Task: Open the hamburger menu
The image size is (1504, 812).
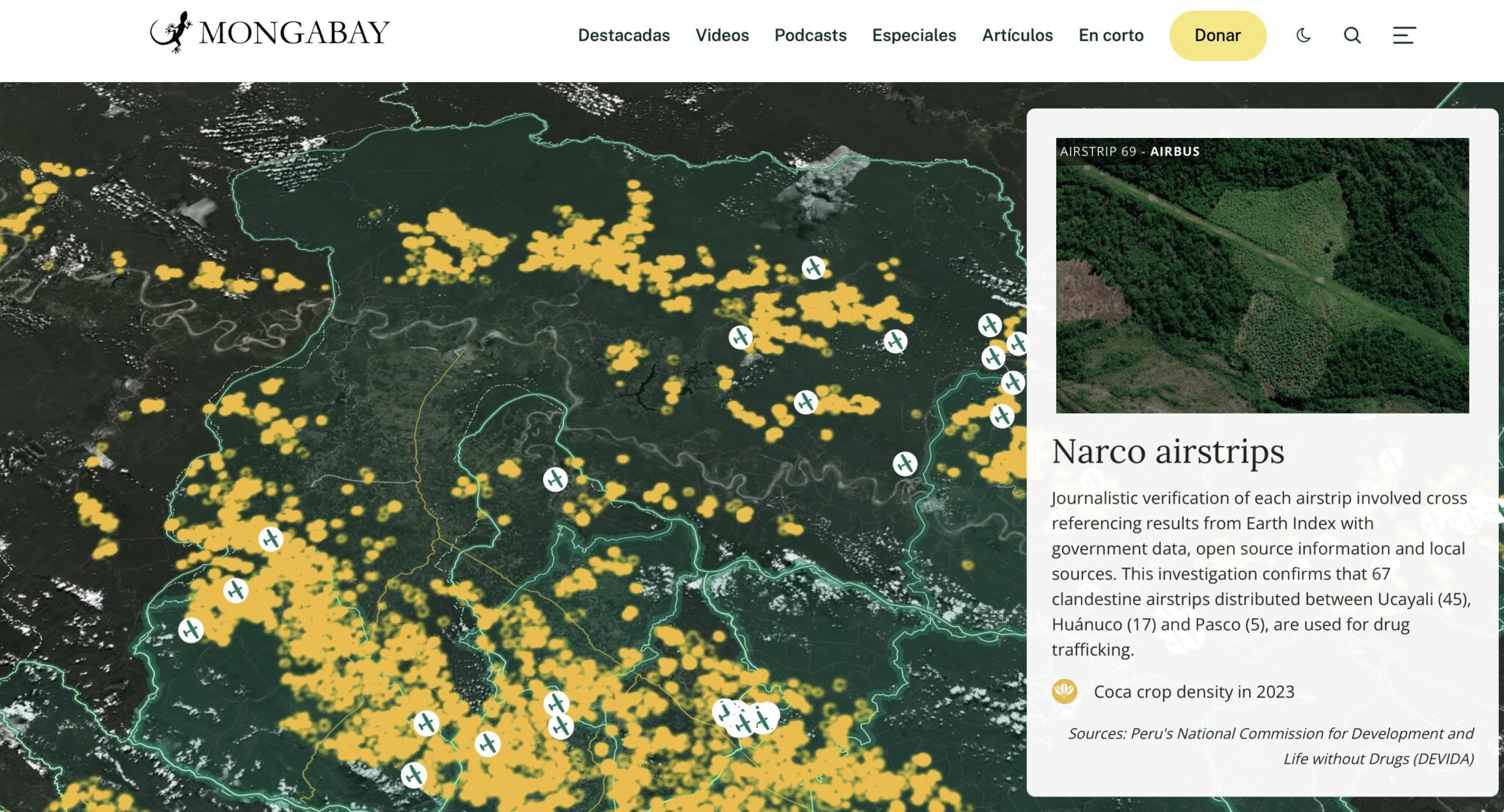Action: (x=1403, y=35)
